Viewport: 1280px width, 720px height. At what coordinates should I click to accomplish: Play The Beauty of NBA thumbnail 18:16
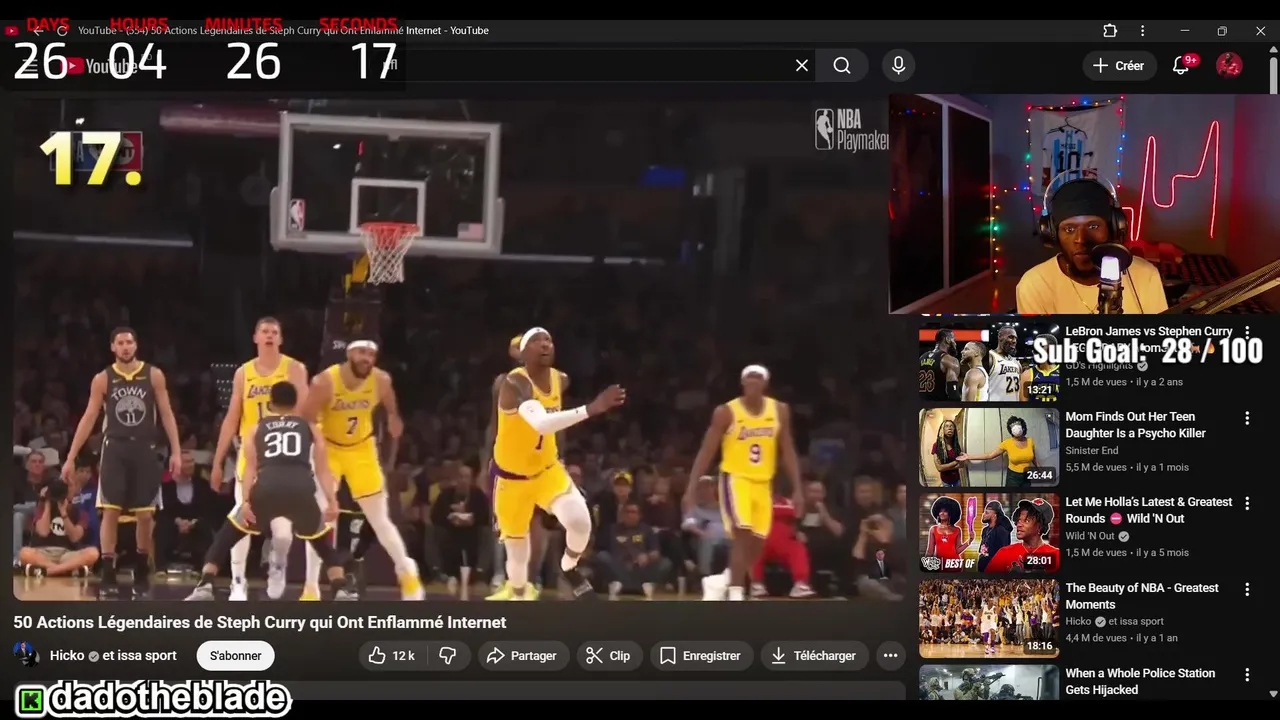pos(989,619)
